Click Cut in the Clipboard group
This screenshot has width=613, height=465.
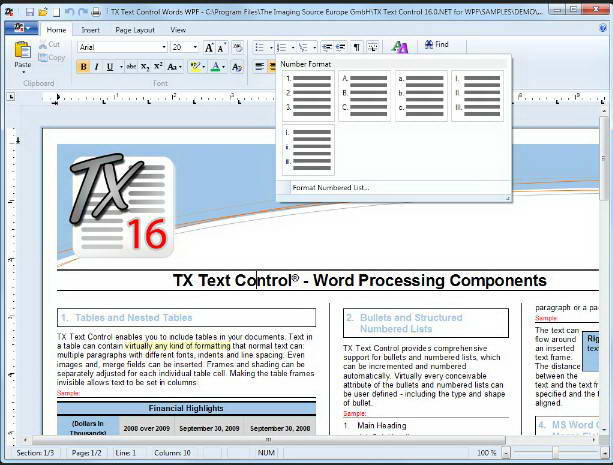pos(49,45)
